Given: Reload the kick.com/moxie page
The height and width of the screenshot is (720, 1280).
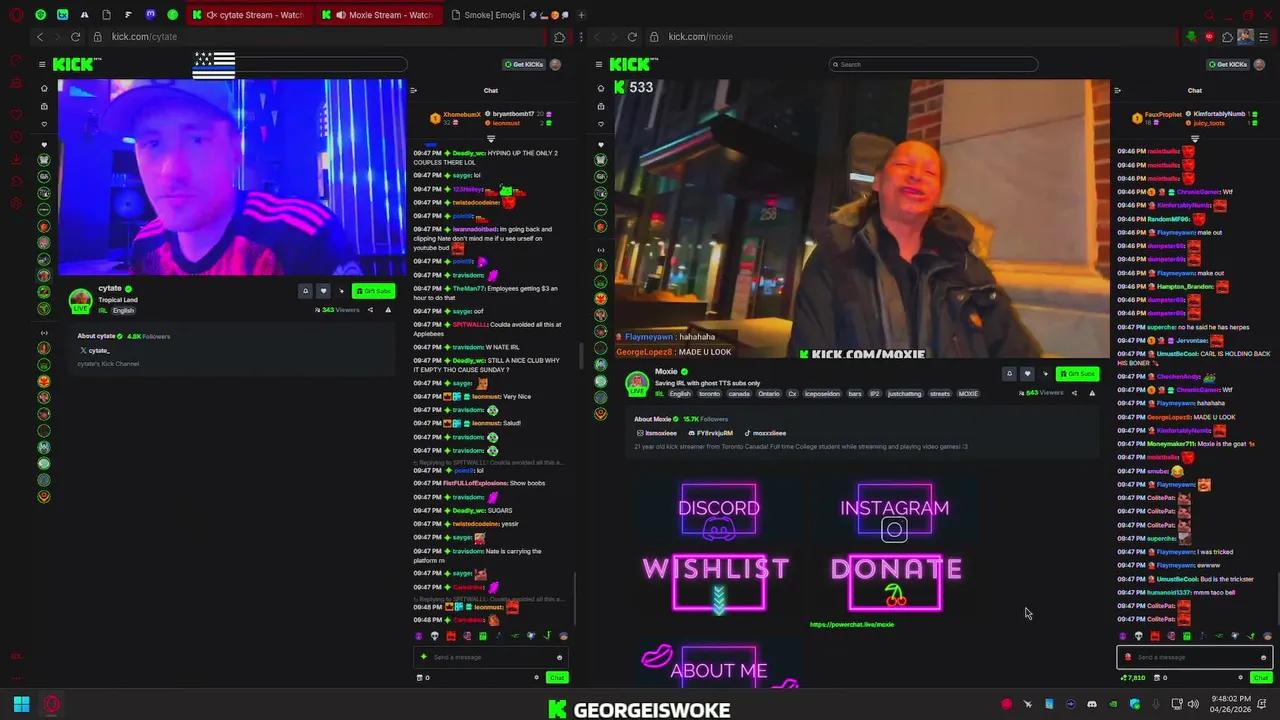Looking at the screenshot, I should 632,37.
